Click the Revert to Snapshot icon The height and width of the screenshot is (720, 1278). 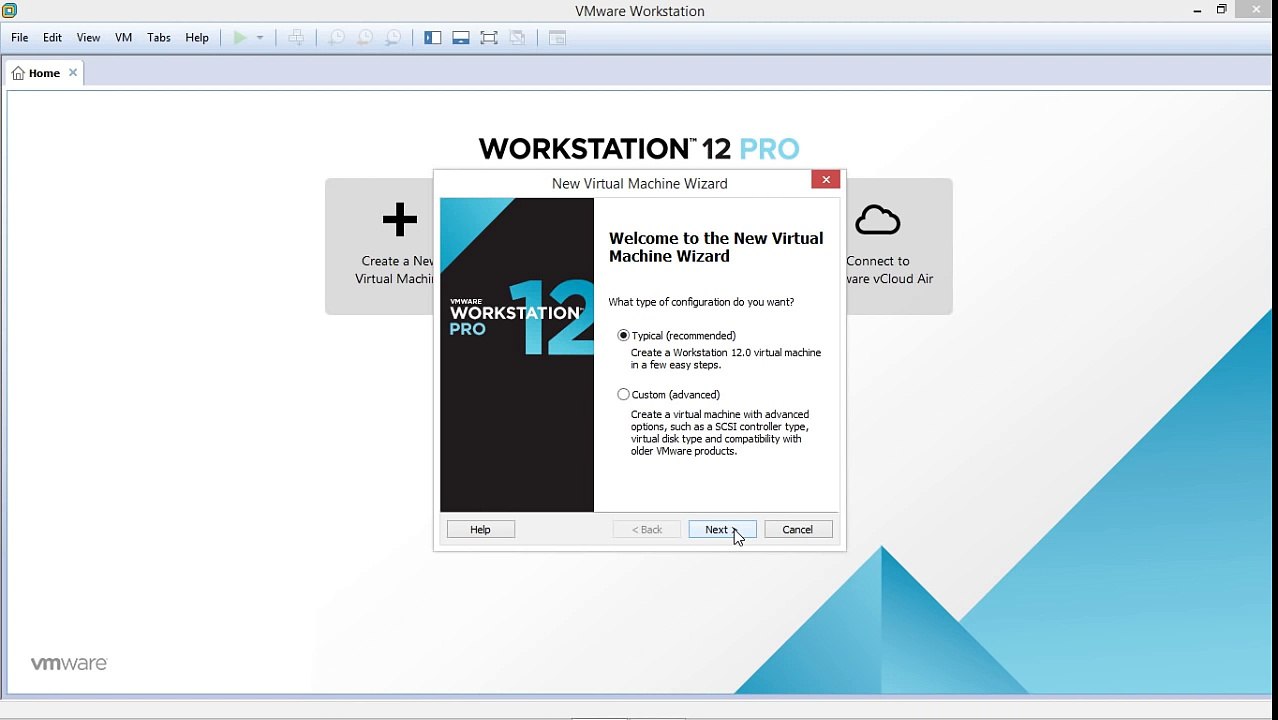pyautogui.click(x=365, y=38)
